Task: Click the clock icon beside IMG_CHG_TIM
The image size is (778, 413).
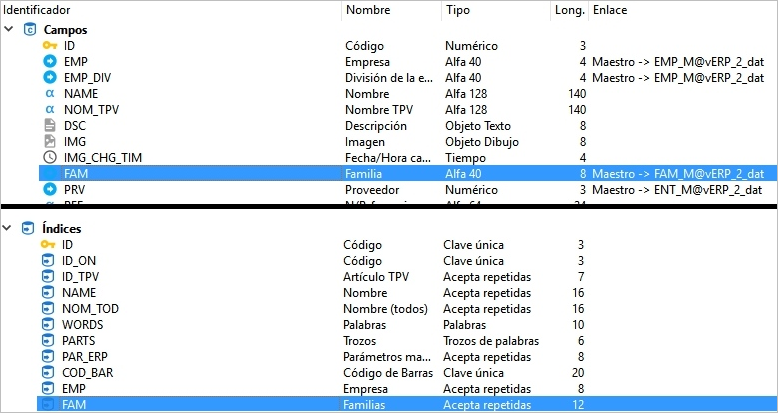Action: coord(50,158)
